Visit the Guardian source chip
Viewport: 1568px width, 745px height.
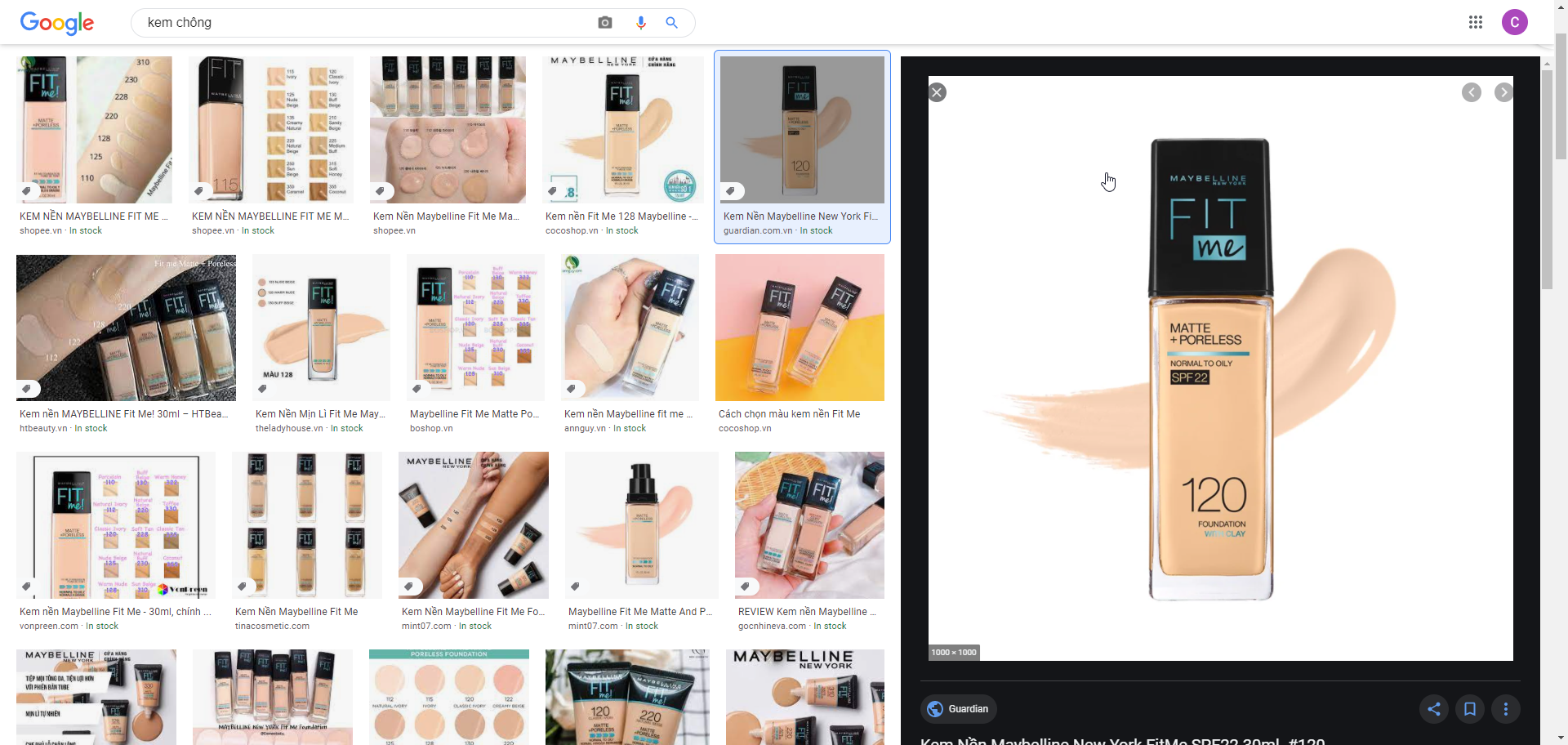coord(958,709)
